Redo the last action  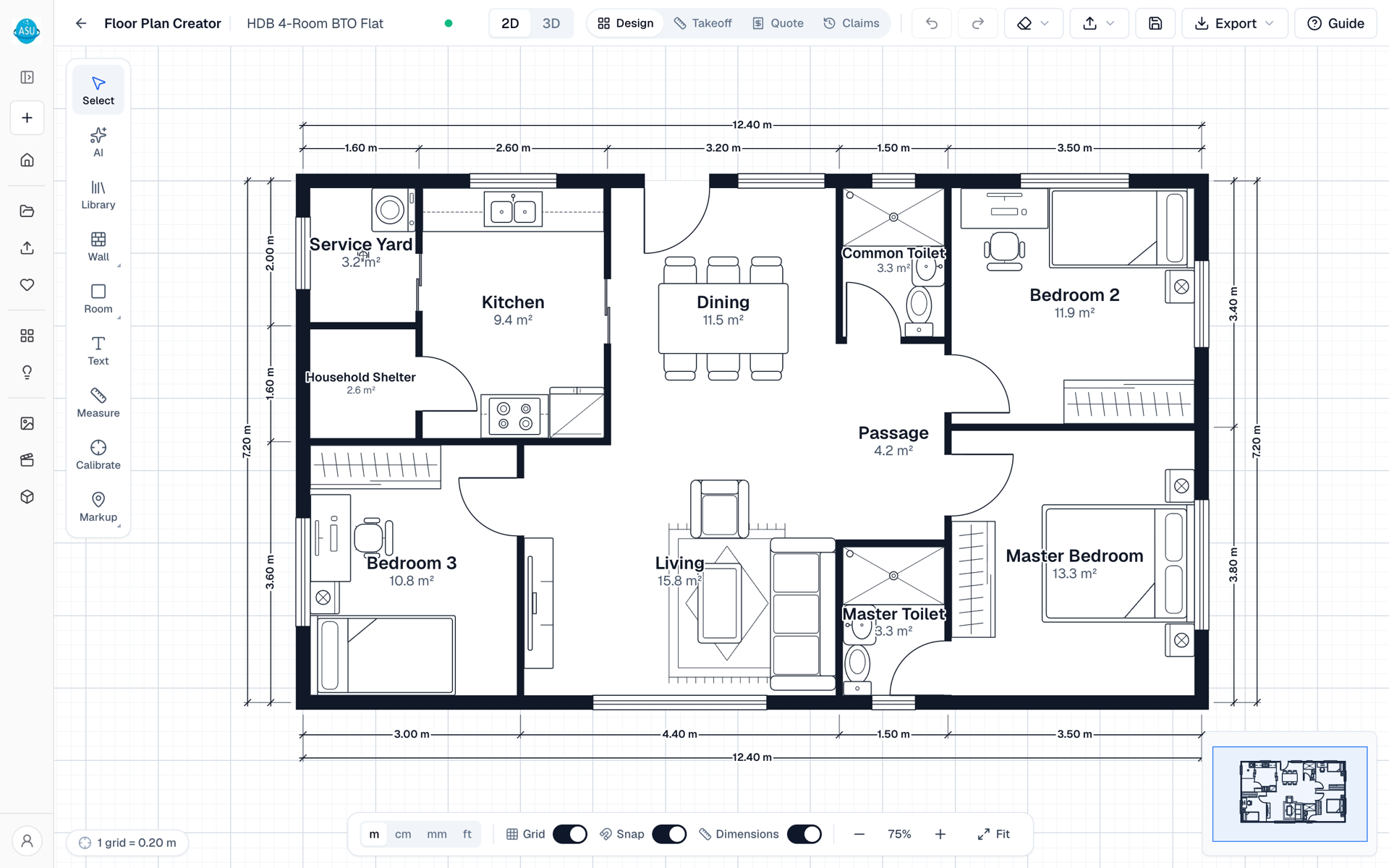pyautogui.click(x=977, y=23)
